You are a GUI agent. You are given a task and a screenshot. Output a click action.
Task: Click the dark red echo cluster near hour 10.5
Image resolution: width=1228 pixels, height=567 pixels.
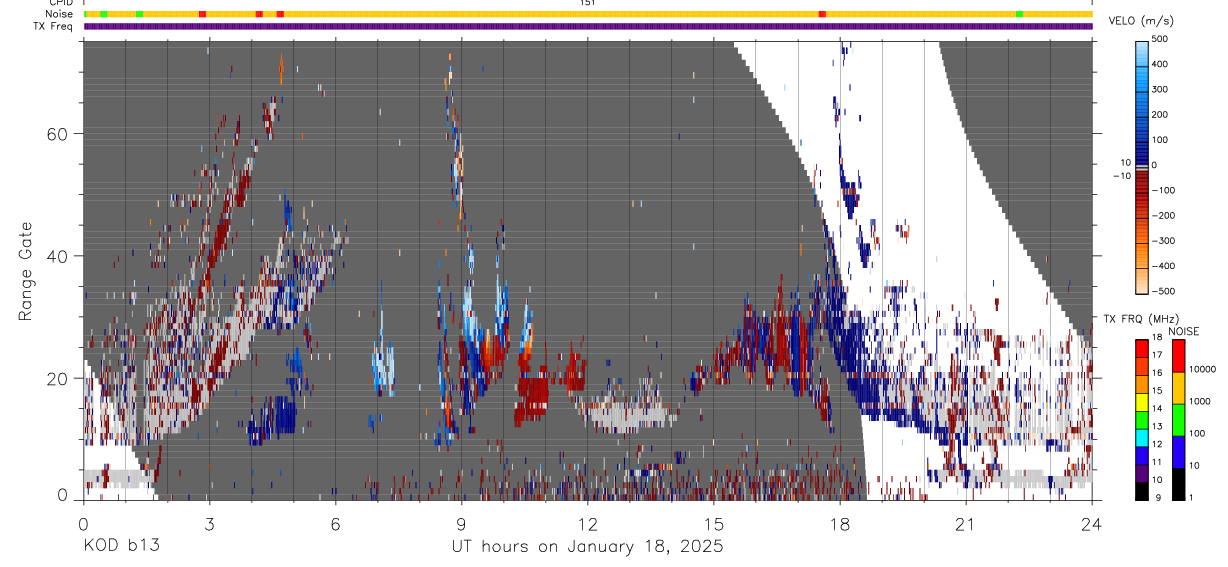coord(532,392)
